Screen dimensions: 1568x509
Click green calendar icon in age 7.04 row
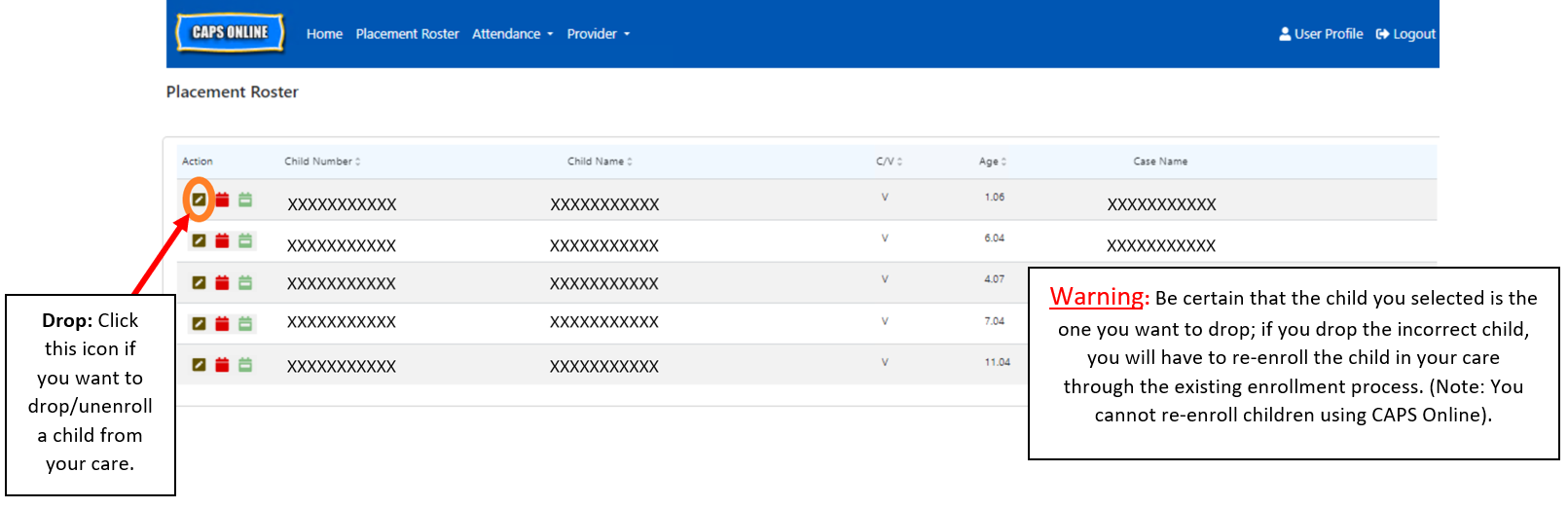coord(245,323)
